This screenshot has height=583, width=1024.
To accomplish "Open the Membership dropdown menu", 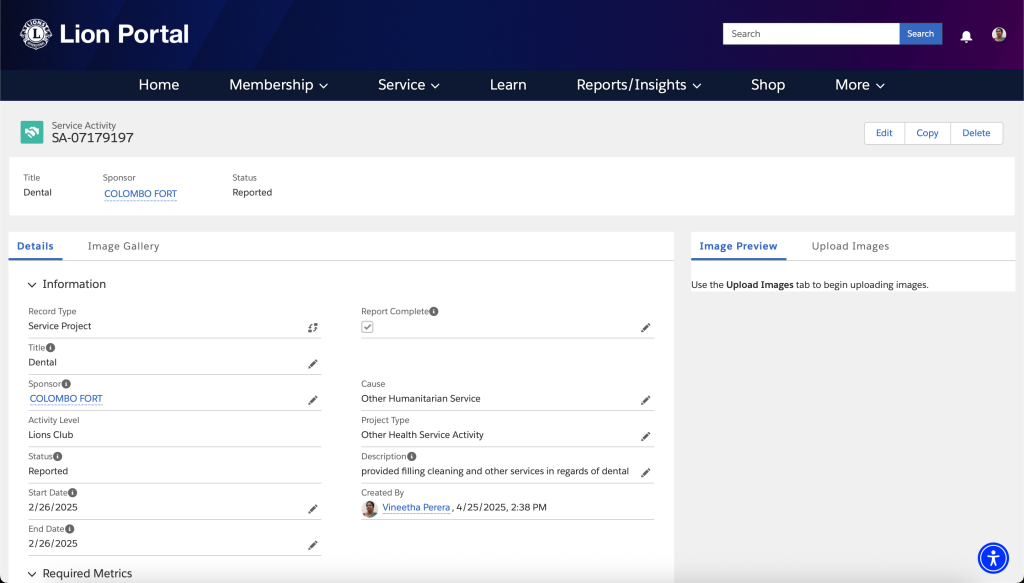I will (x=278, y=85).
